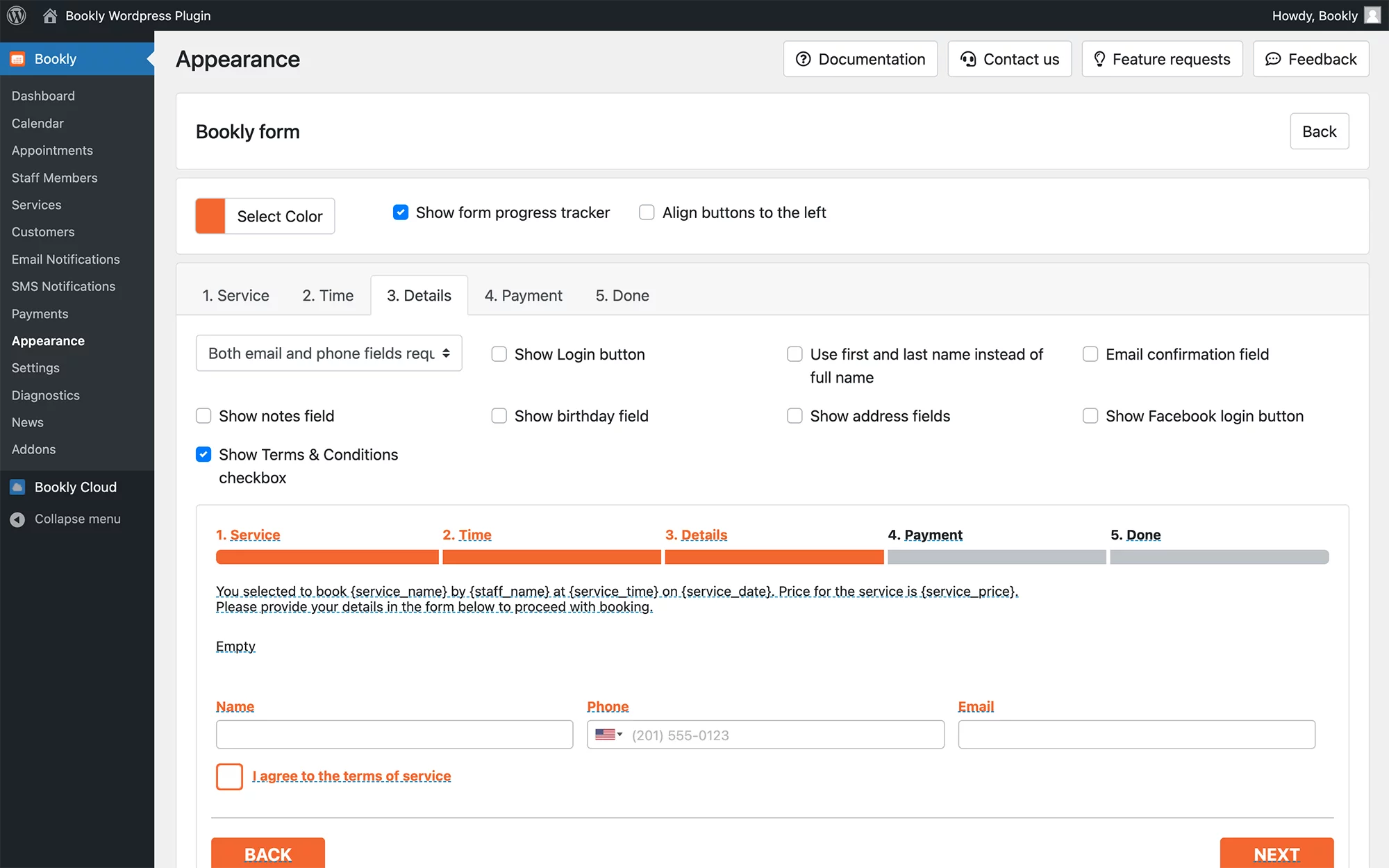Switch to the 5. Done tab
The height and width of the screenshot is (868, 1389).
coord(622,296)
